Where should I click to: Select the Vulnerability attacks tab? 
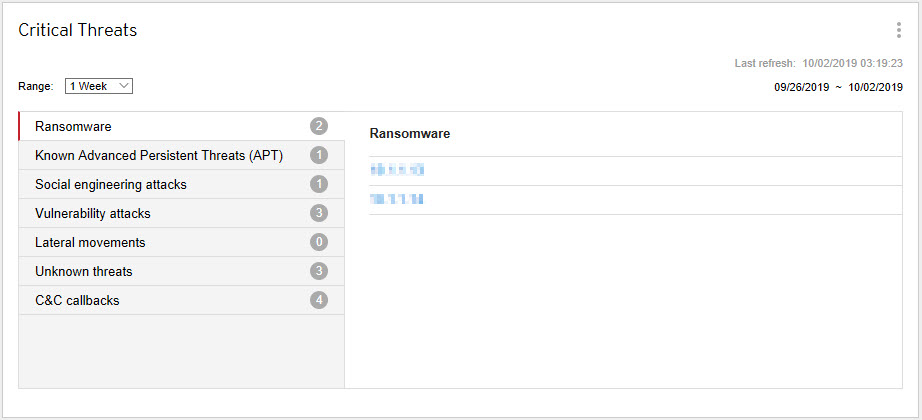pos(92,213)
